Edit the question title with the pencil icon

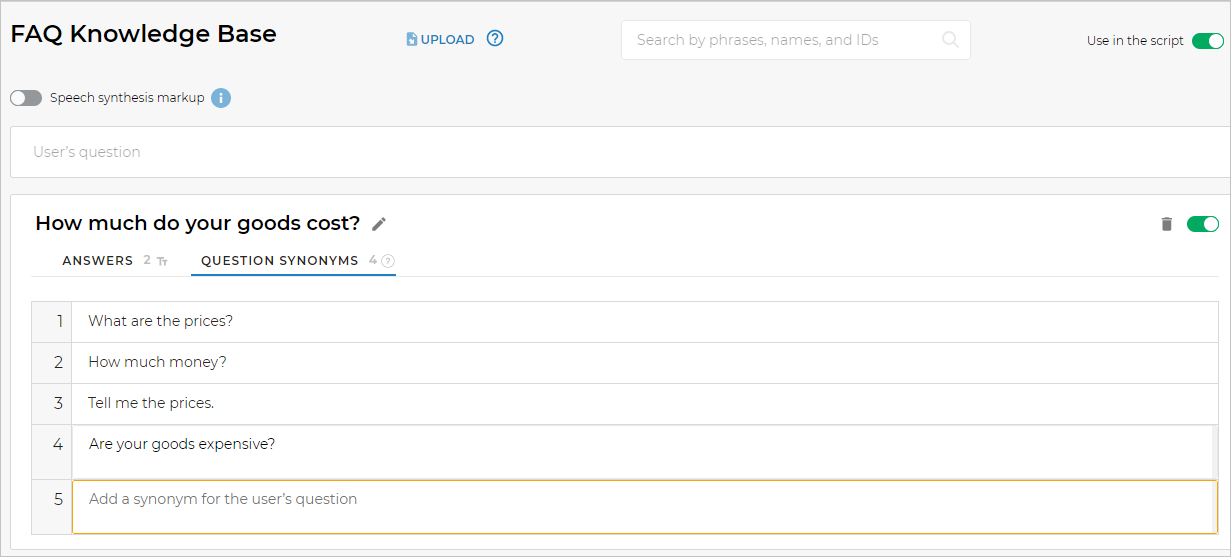[379, 224]
